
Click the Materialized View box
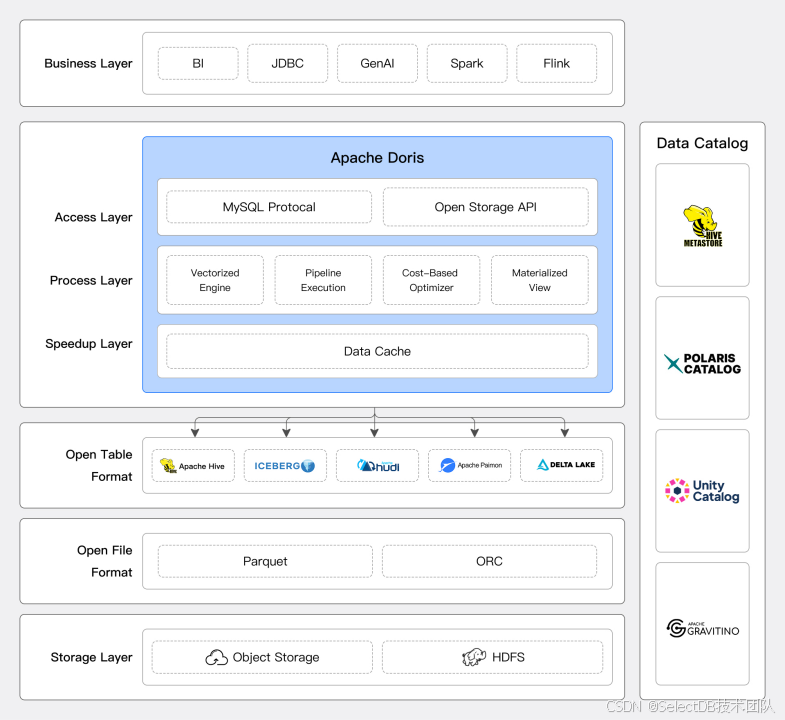click(540, 280)
